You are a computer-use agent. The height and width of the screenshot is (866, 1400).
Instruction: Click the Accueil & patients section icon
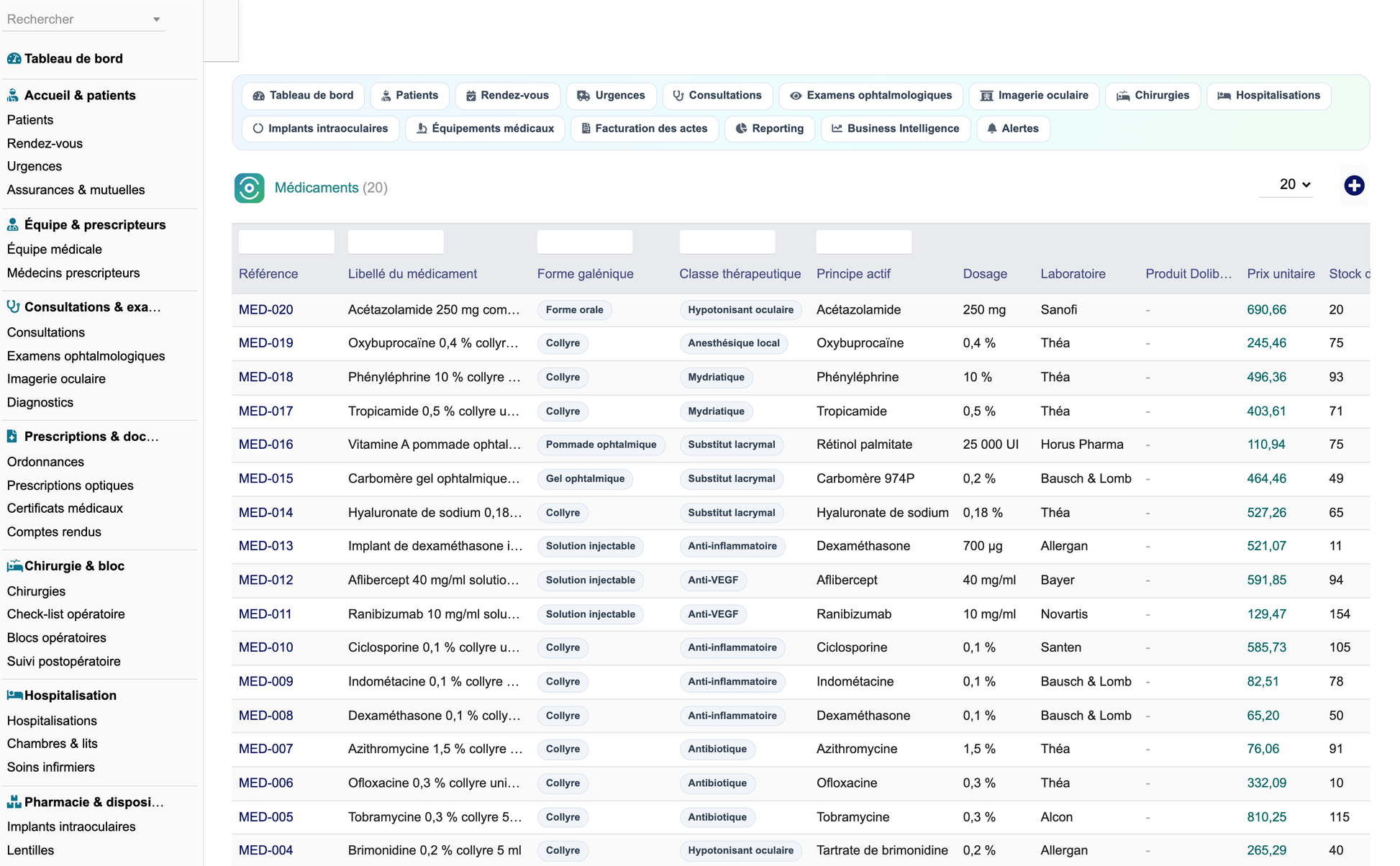pyautogui.click(x=13, y=96)
